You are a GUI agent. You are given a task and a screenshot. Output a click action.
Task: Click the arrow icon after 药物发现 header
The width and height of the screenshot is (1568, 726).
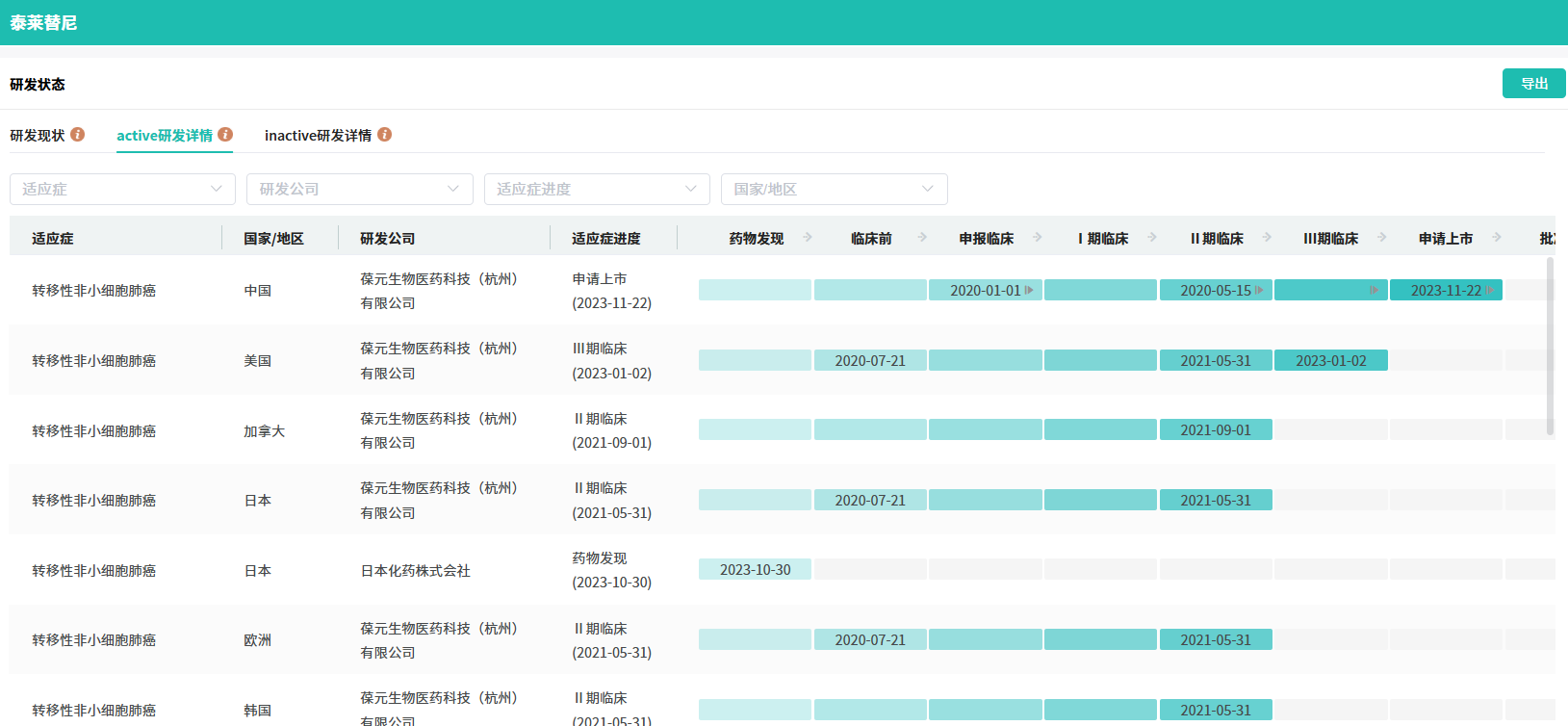tap(808, 237)
